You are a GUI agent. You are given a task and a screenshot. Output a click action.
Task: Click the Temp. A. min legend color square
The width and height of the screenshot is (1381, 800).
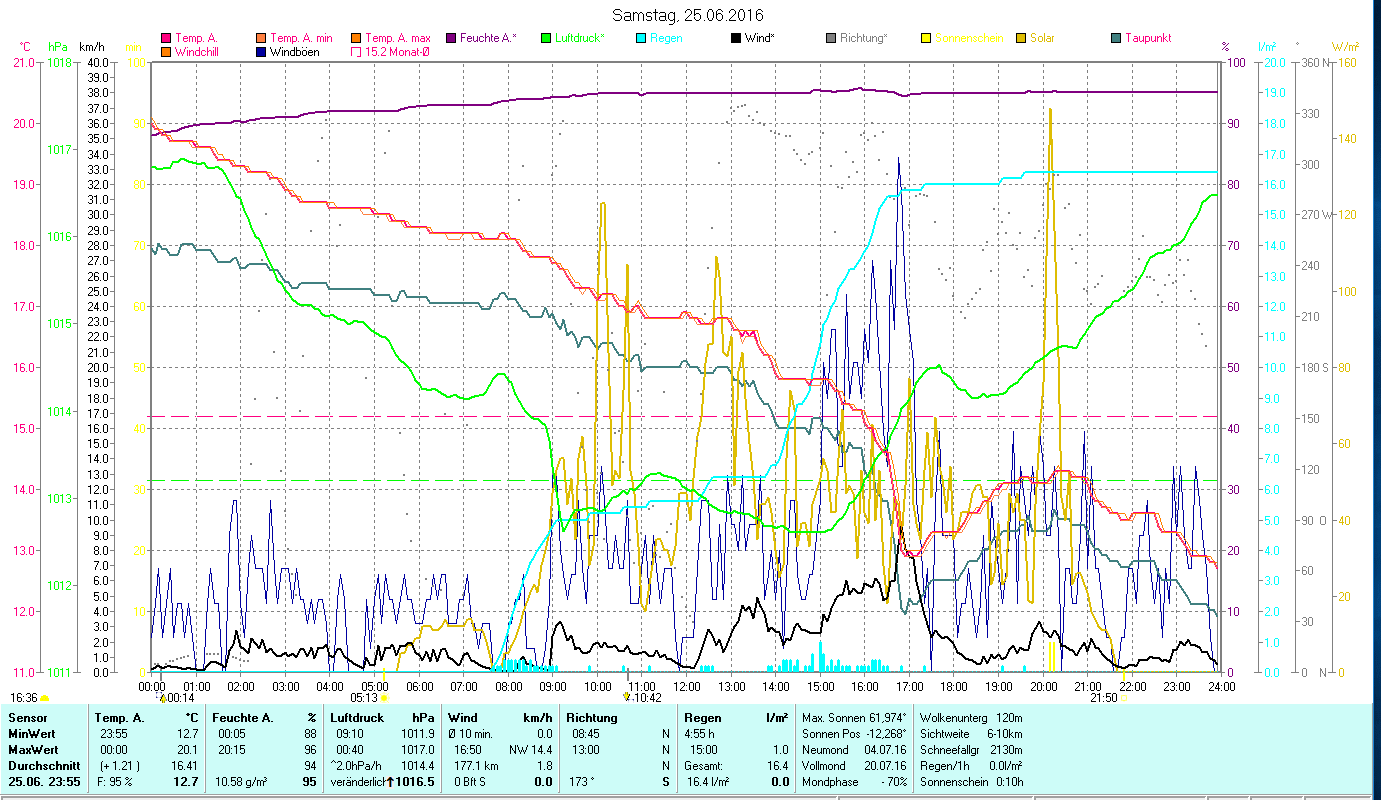pyautogui.click(x=261, y=38)
